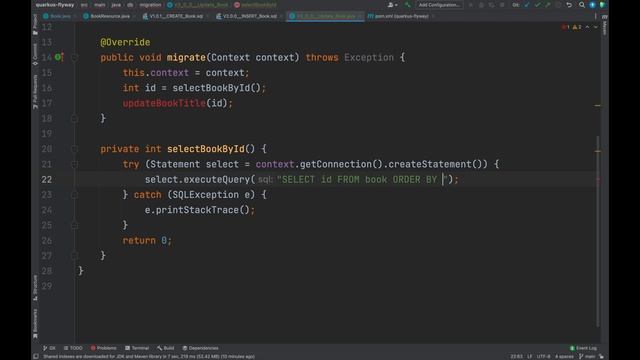640x360 pixels.
Task: Open the Maven tool window
Action: click(x=604, y=24)
